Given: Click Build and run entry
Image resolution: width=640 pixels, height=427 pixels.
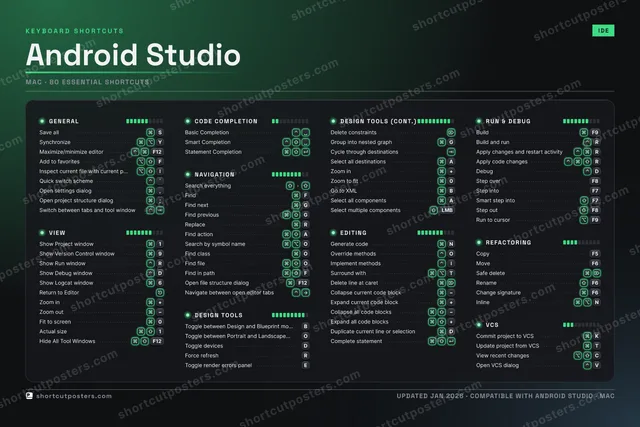Looking at the screenshot, I should coord(538,142).
